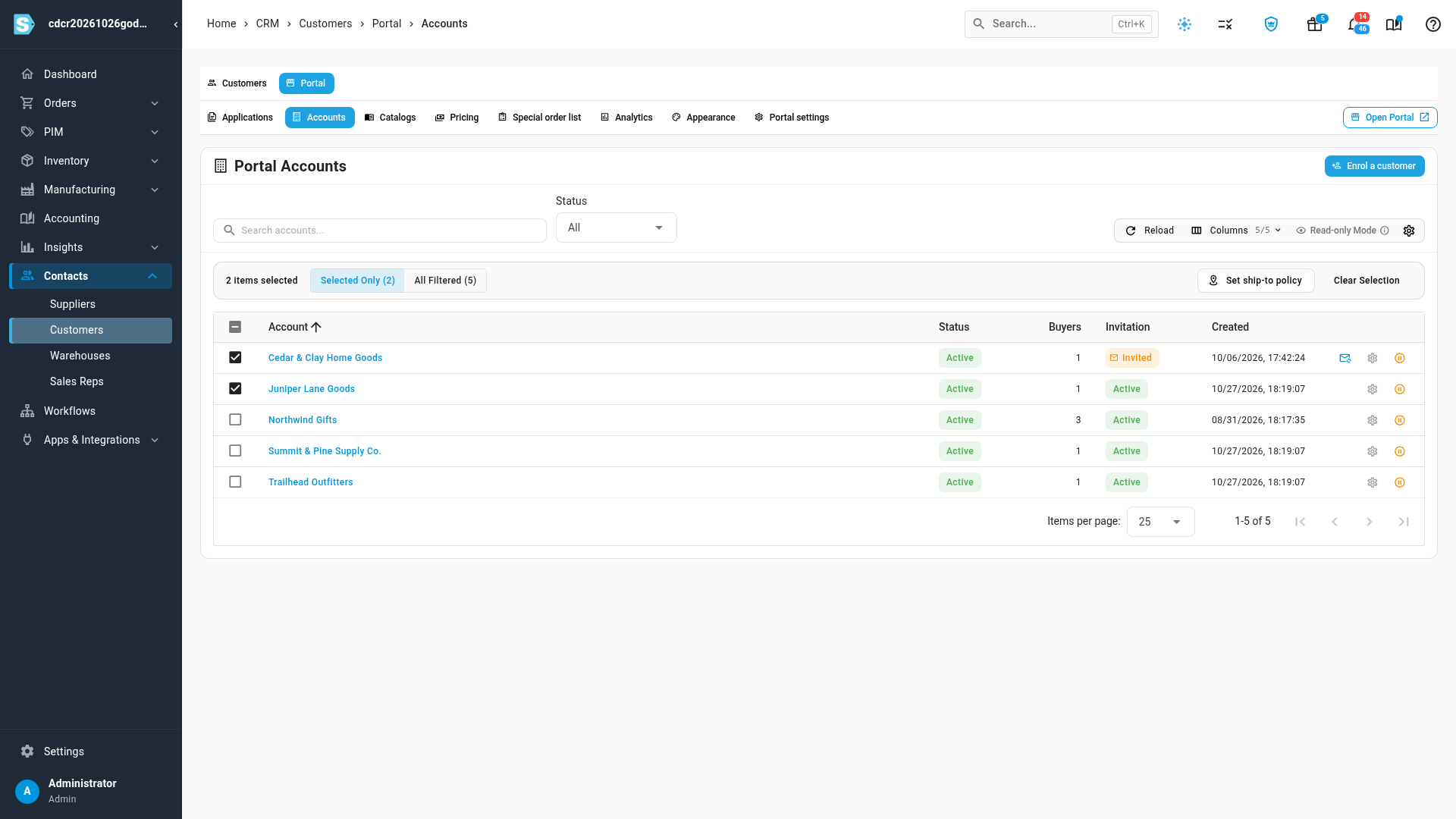The width and height of the screenshot is (1456, 819).
Task: Open table settings gear icon beside Read-only Mode
Action: 1409,231
